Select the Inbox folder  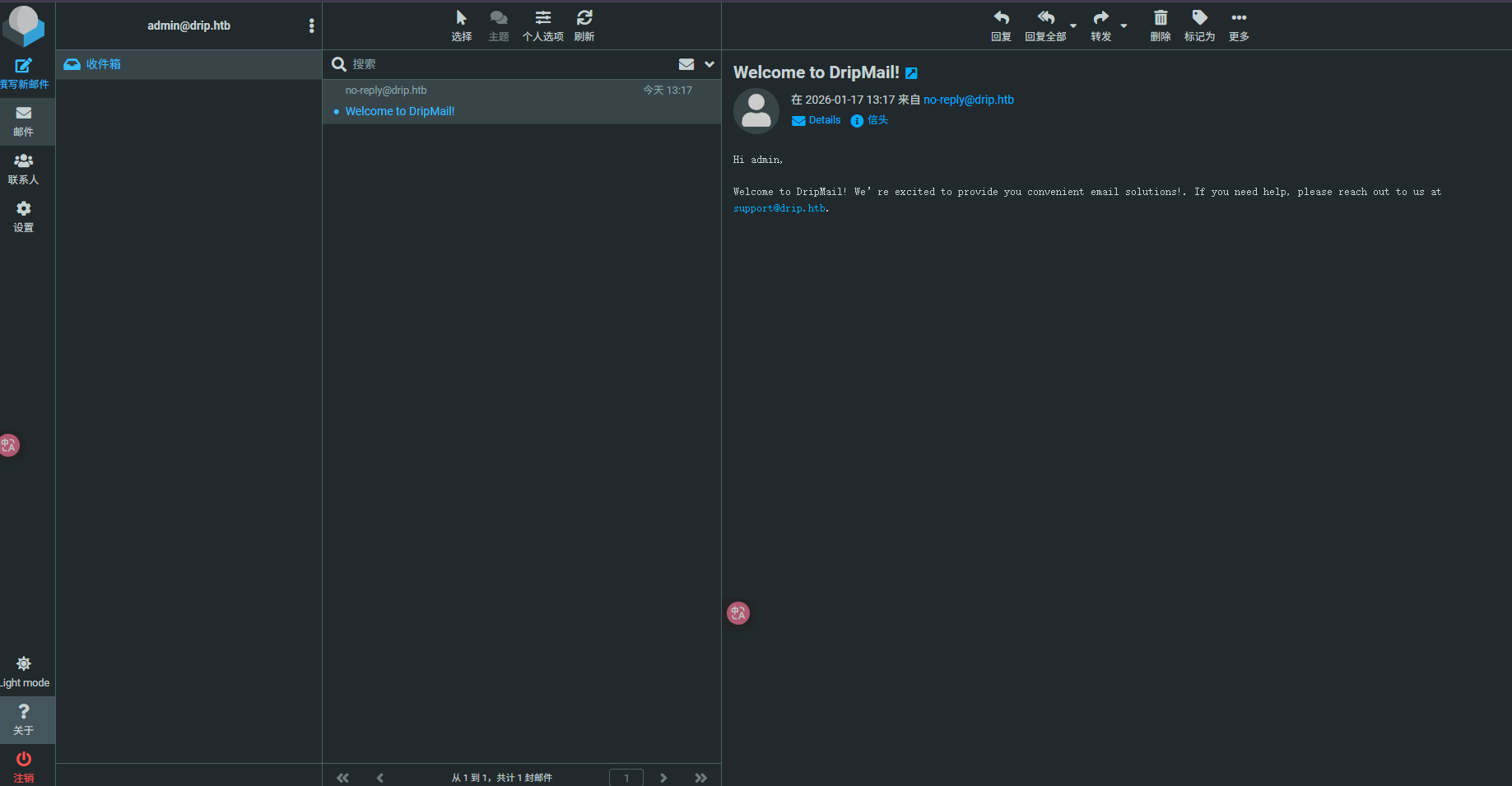pos(104,64)
